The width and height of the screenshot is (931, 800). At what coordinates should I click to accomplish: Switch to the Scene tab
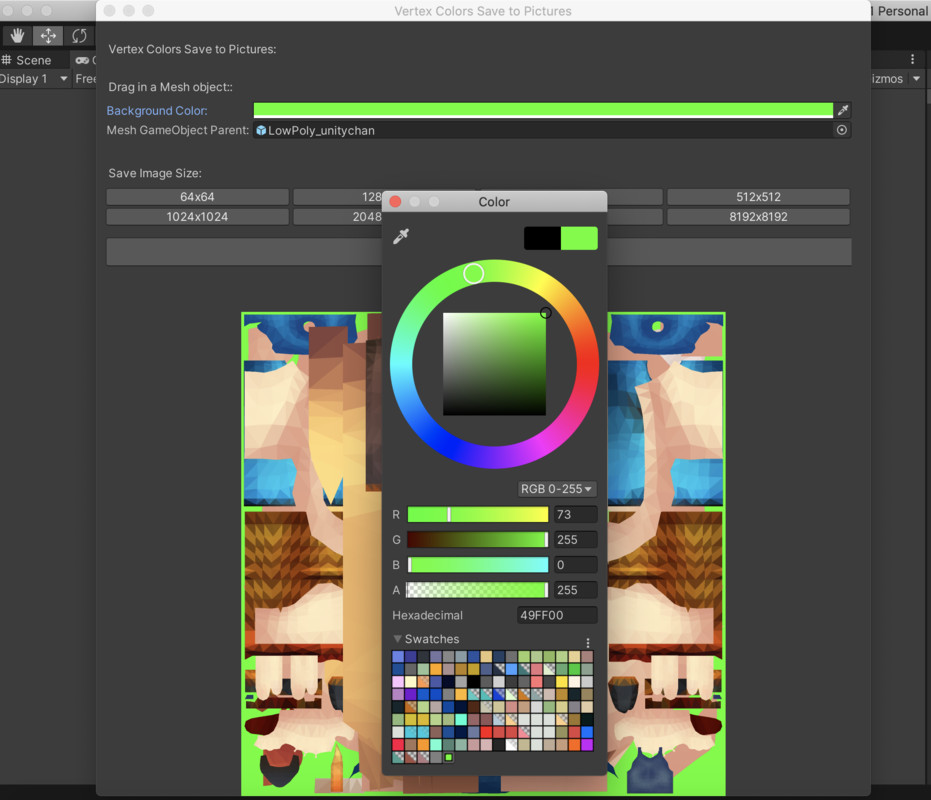tap(32, 59)
